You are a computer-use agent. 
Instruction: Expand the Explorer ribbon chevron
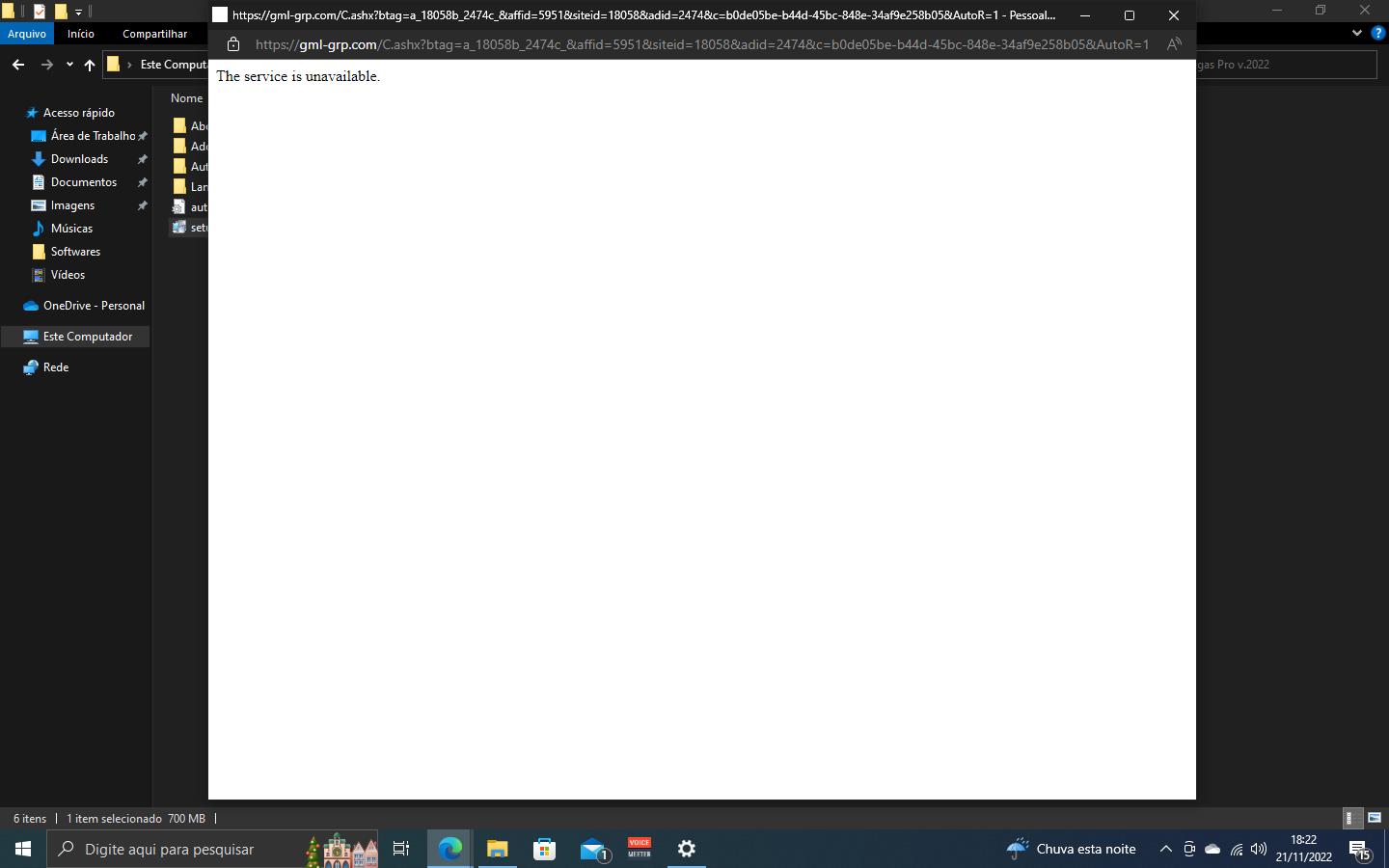point(1356,33)
